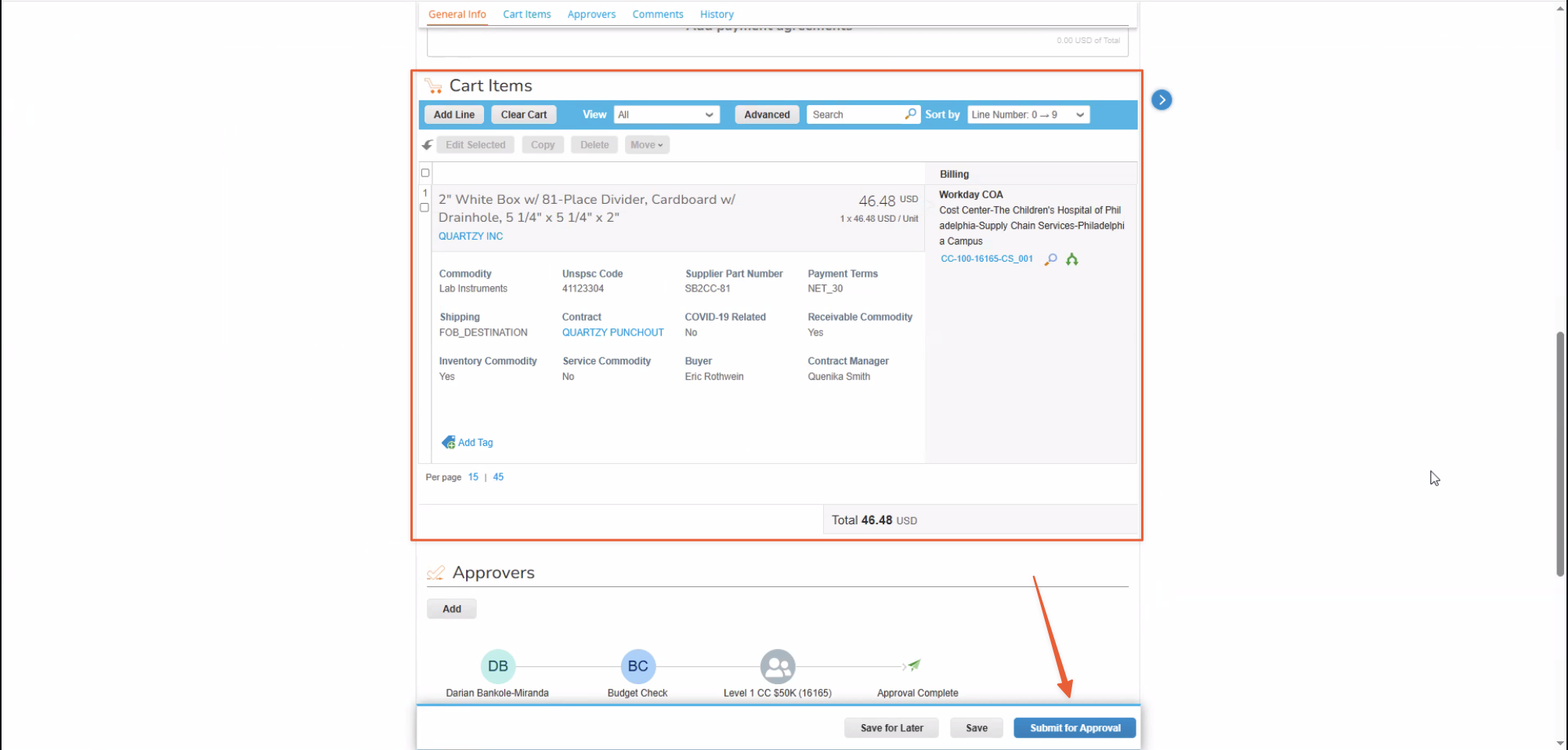The image size is (1568, 750).
Task: Click the 46.48 USD line price
Action: [x=888, y=201]
